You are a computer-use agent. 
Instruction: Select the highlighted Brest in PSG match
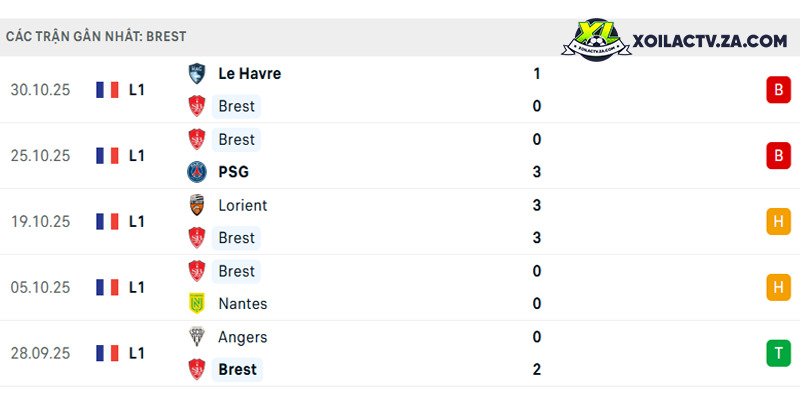click(x=236, y=139)
